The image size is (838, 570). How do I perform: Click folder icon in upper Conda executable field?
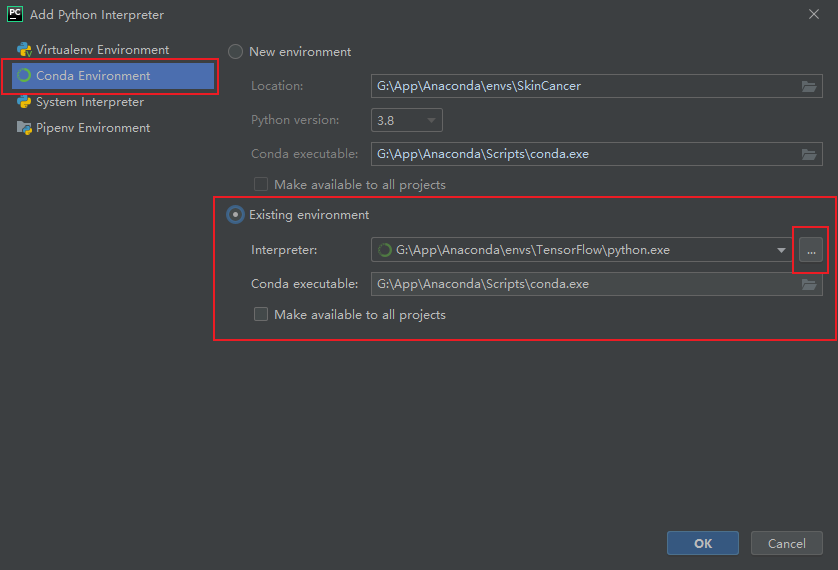[809, 154]
